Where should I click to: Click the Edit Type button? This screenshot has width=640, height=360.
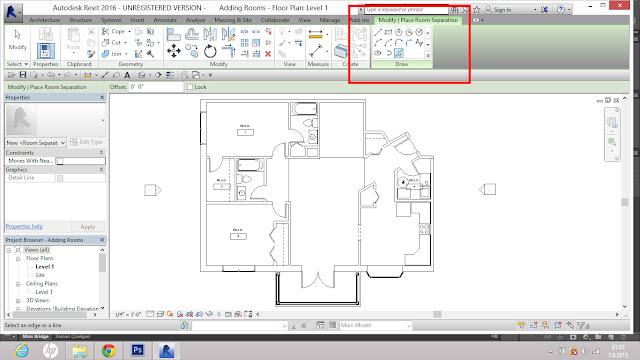click(86, 142)
